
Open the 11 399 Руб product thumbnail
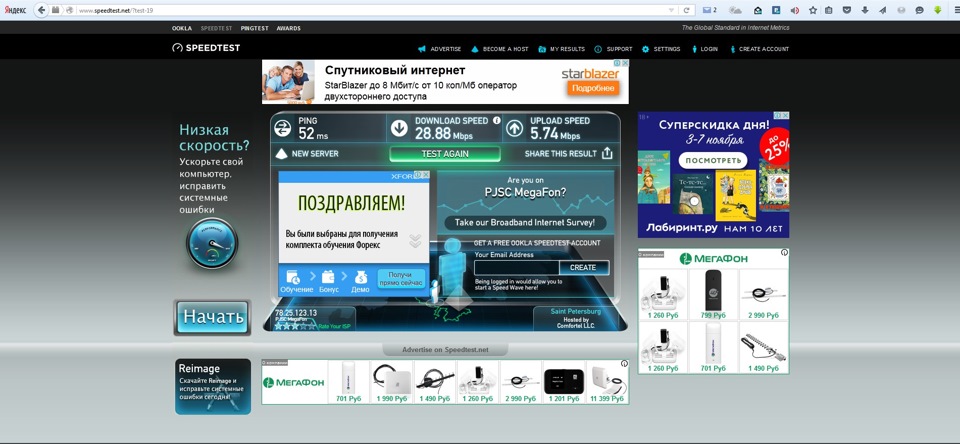(x=607, y=382)
